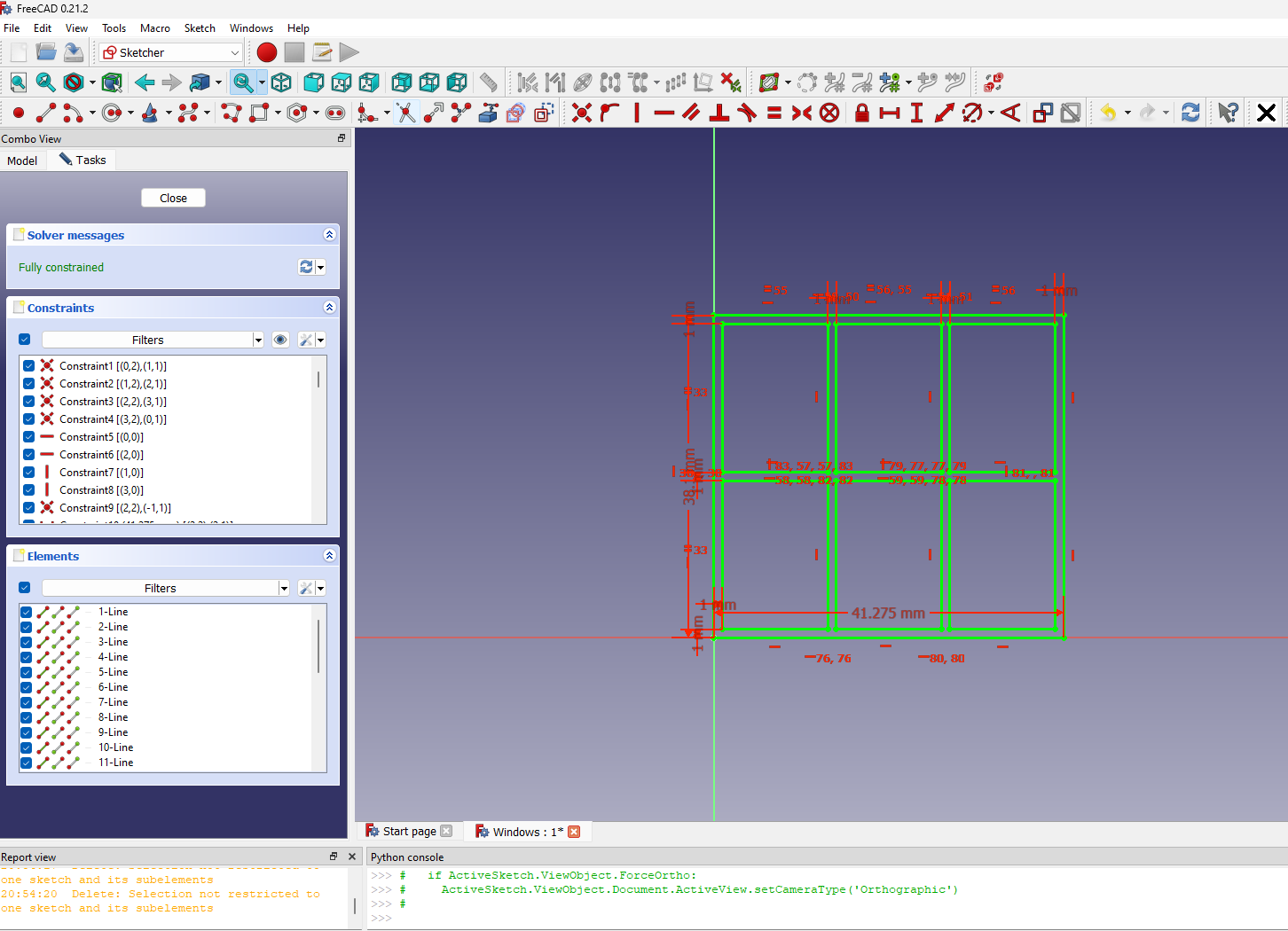Apply the Lock constraint

862,113
